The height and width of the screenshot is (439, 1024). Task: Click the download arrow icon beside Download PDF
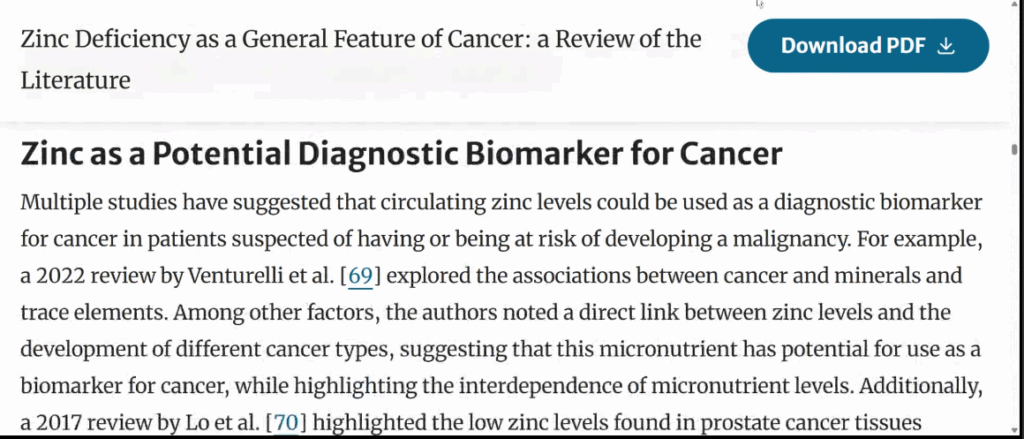click(946, 46)
